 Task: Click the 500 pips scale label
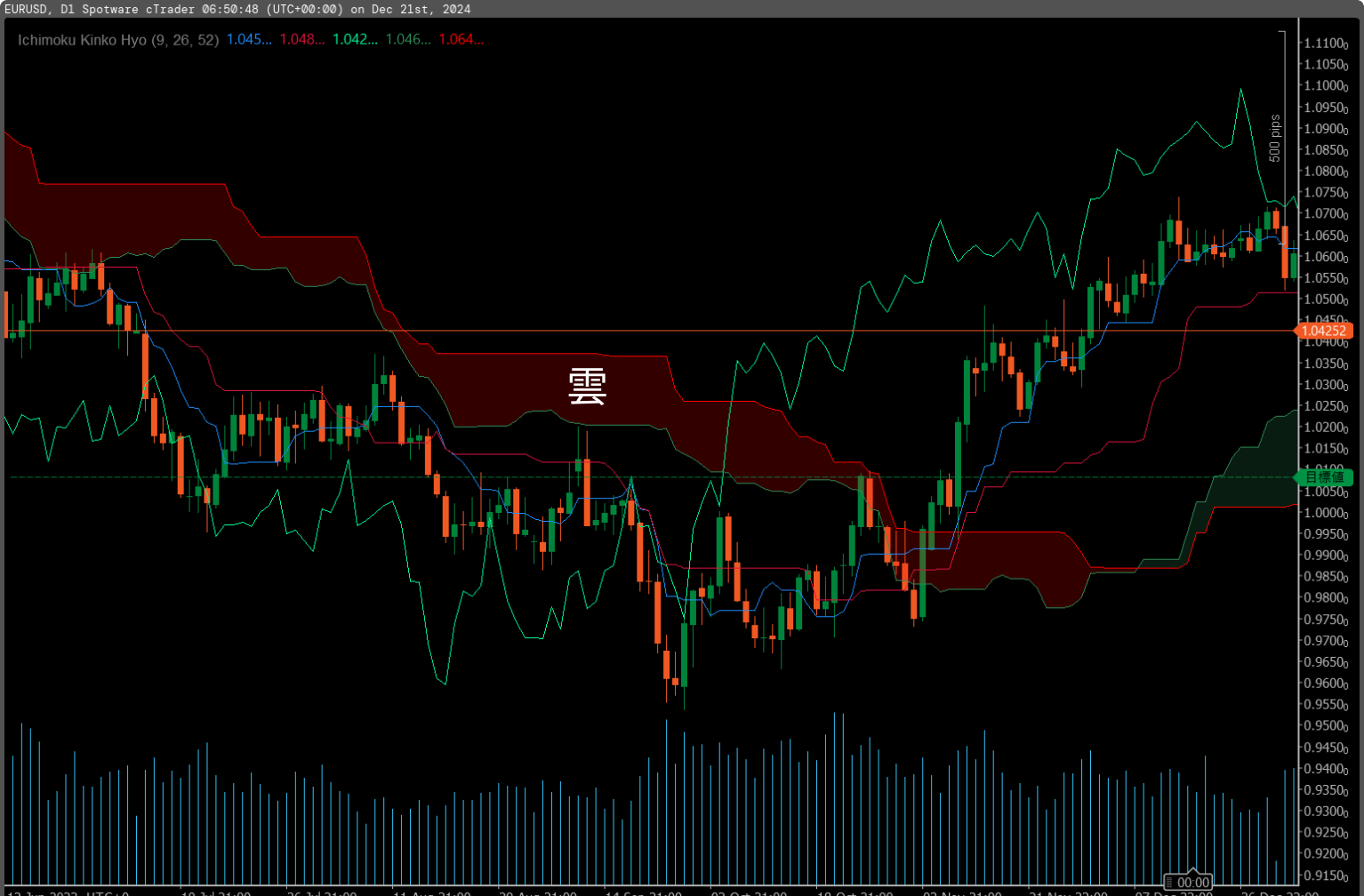1275,138
